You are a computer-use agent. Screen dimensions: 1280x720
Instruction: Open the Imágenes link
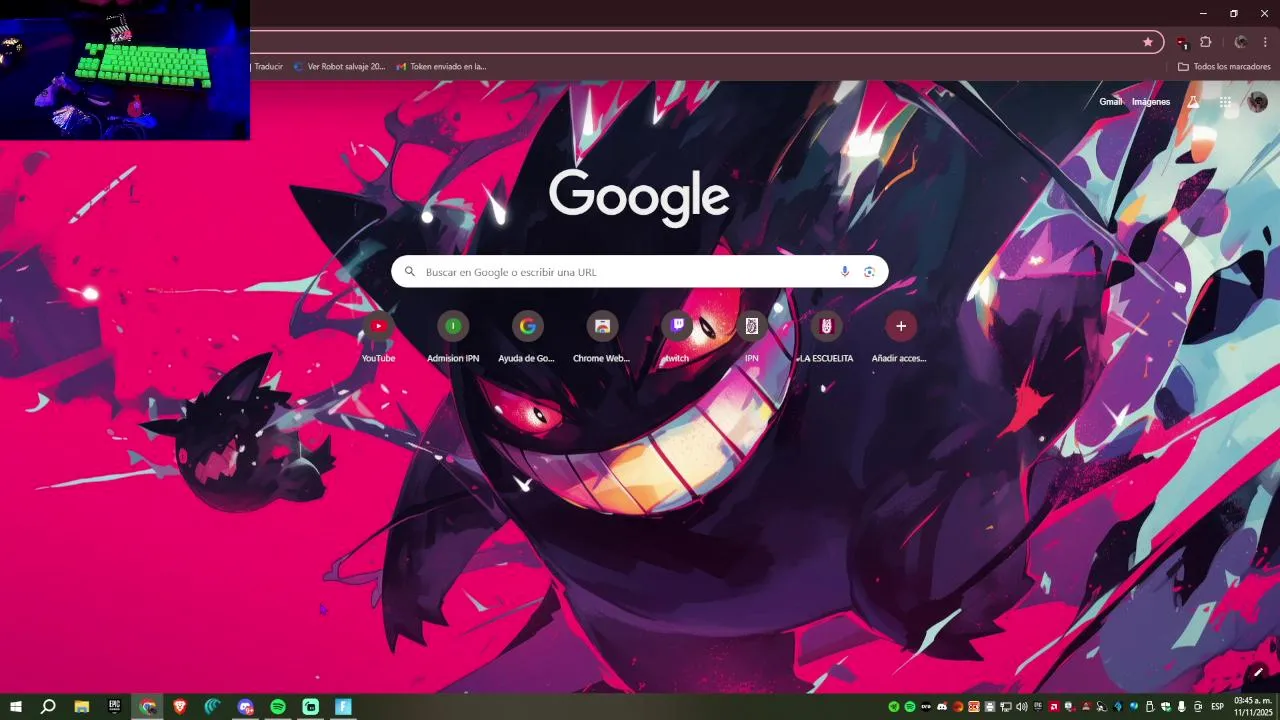click(1151, 102)
